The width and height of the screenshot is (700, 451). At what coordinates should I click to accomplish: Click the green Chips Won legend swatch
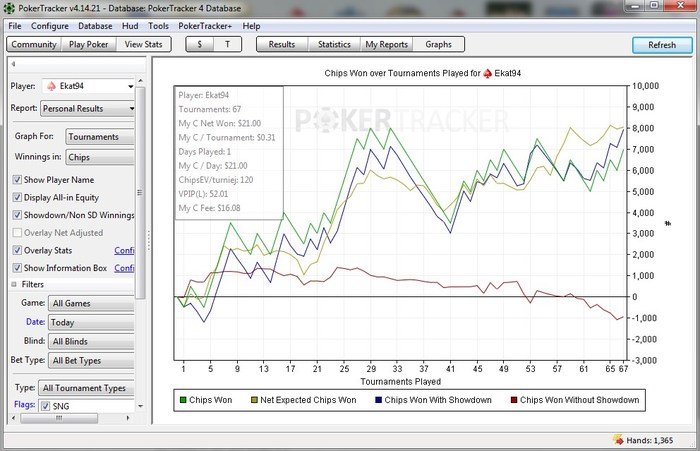183,400
